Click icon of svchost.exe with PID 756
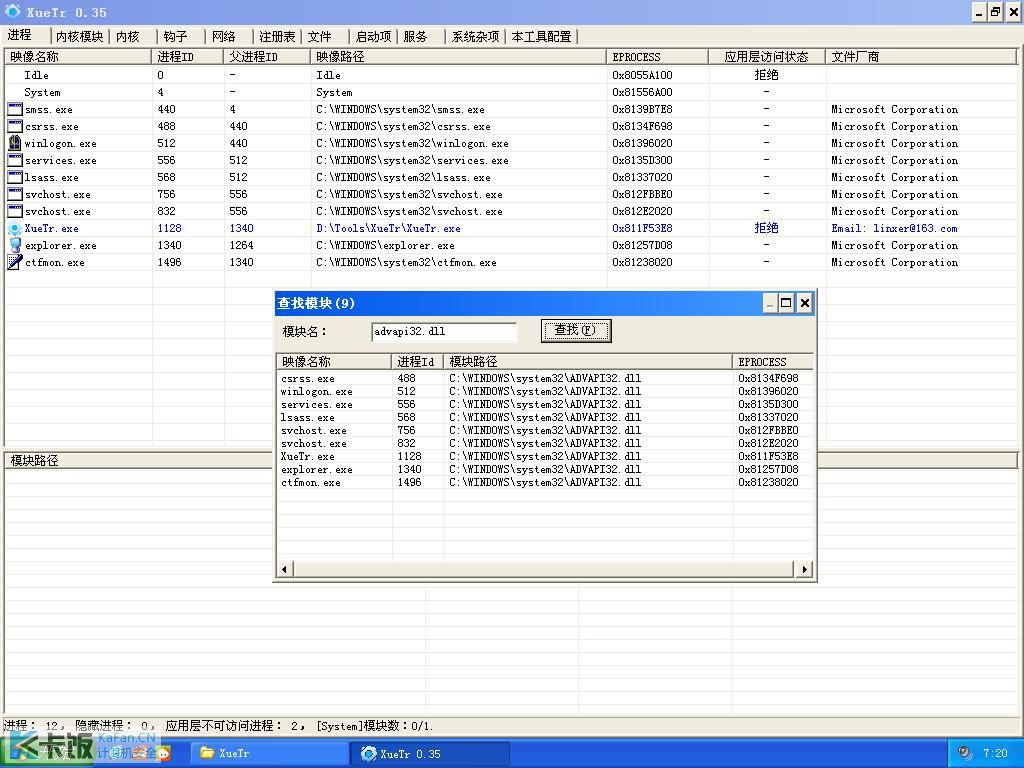 point(14,194)
